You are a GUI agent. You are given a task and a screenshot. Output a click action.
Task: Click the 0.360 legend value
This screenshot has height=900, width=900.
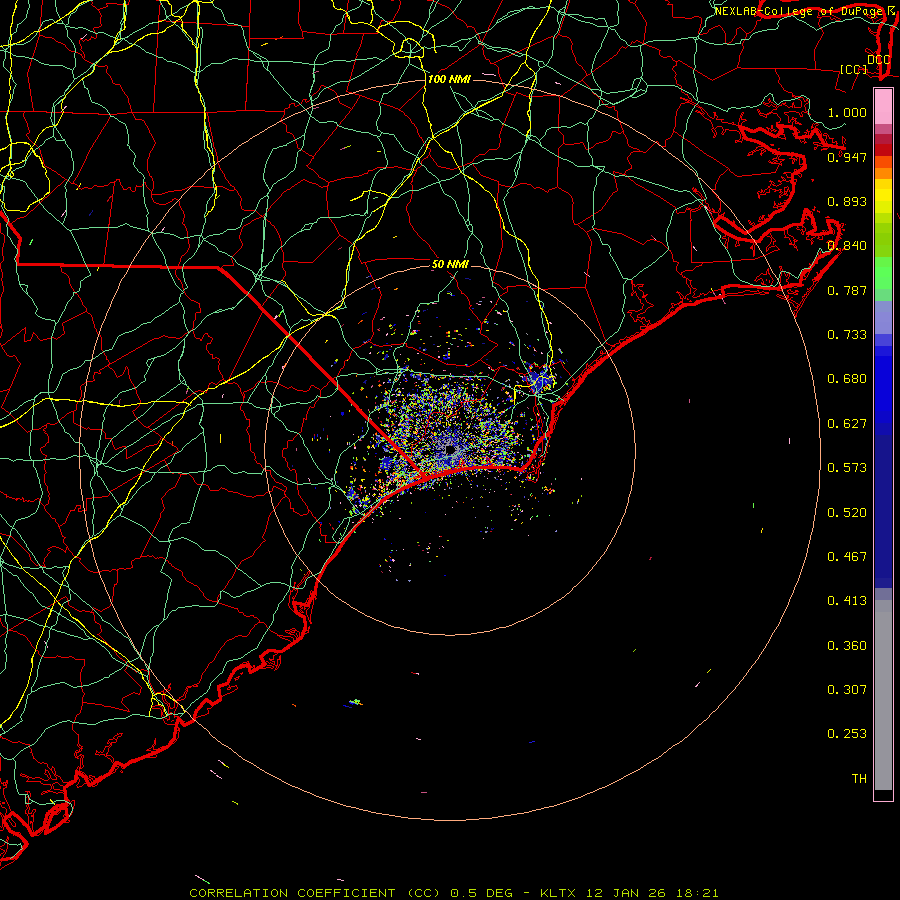(x=847, y=646)
